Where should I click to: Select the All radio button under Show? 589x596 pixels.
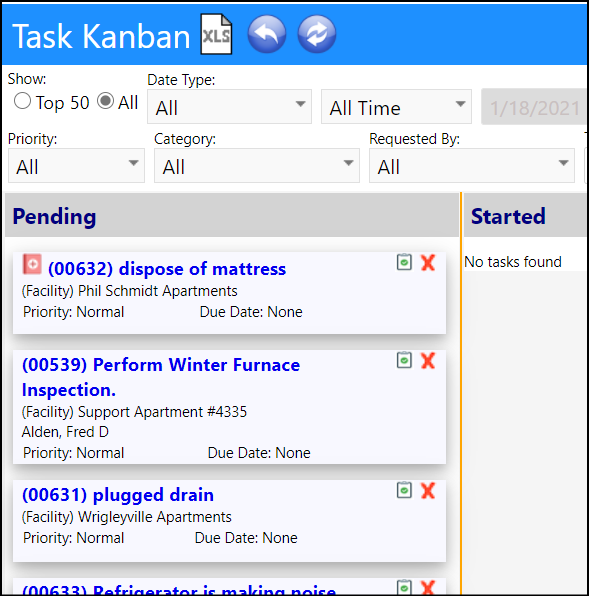[x=105, y=101]
